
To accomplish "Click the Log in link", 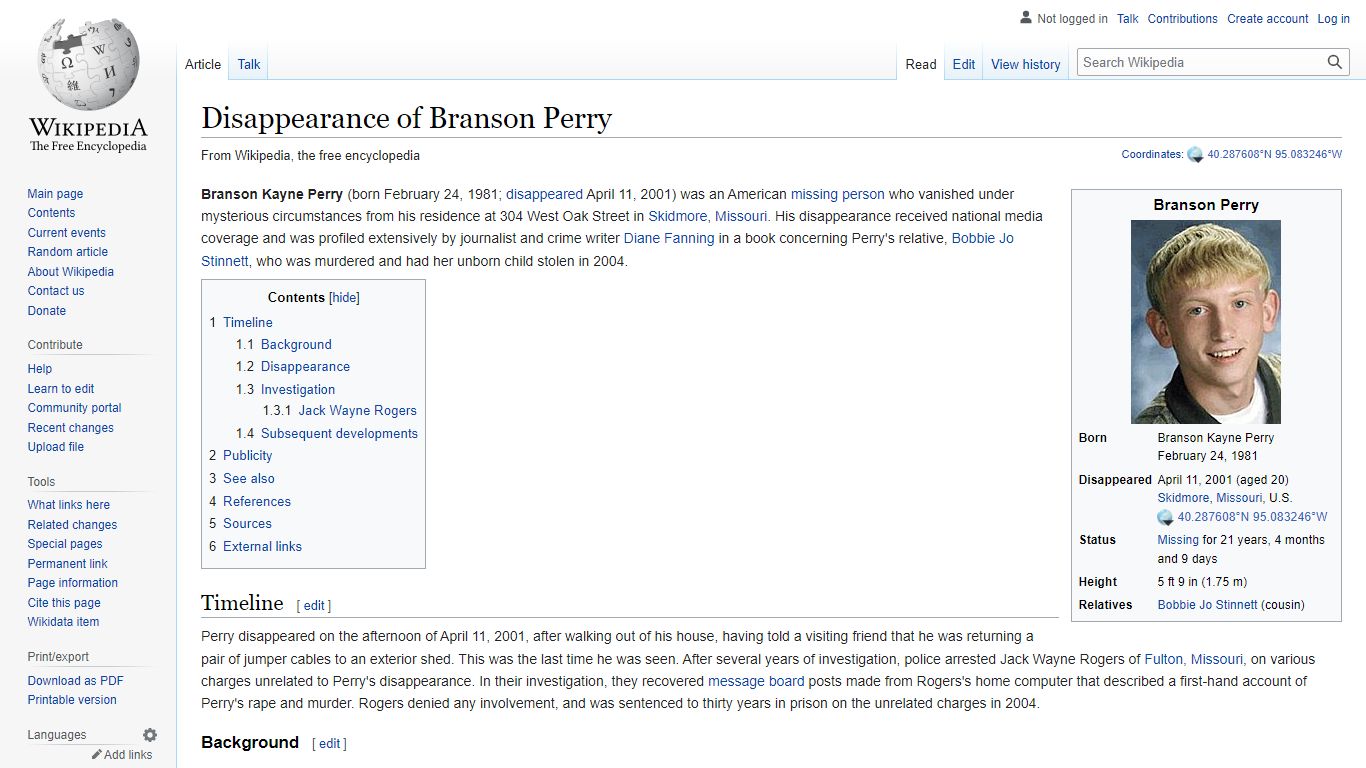I will (1334, 19).
